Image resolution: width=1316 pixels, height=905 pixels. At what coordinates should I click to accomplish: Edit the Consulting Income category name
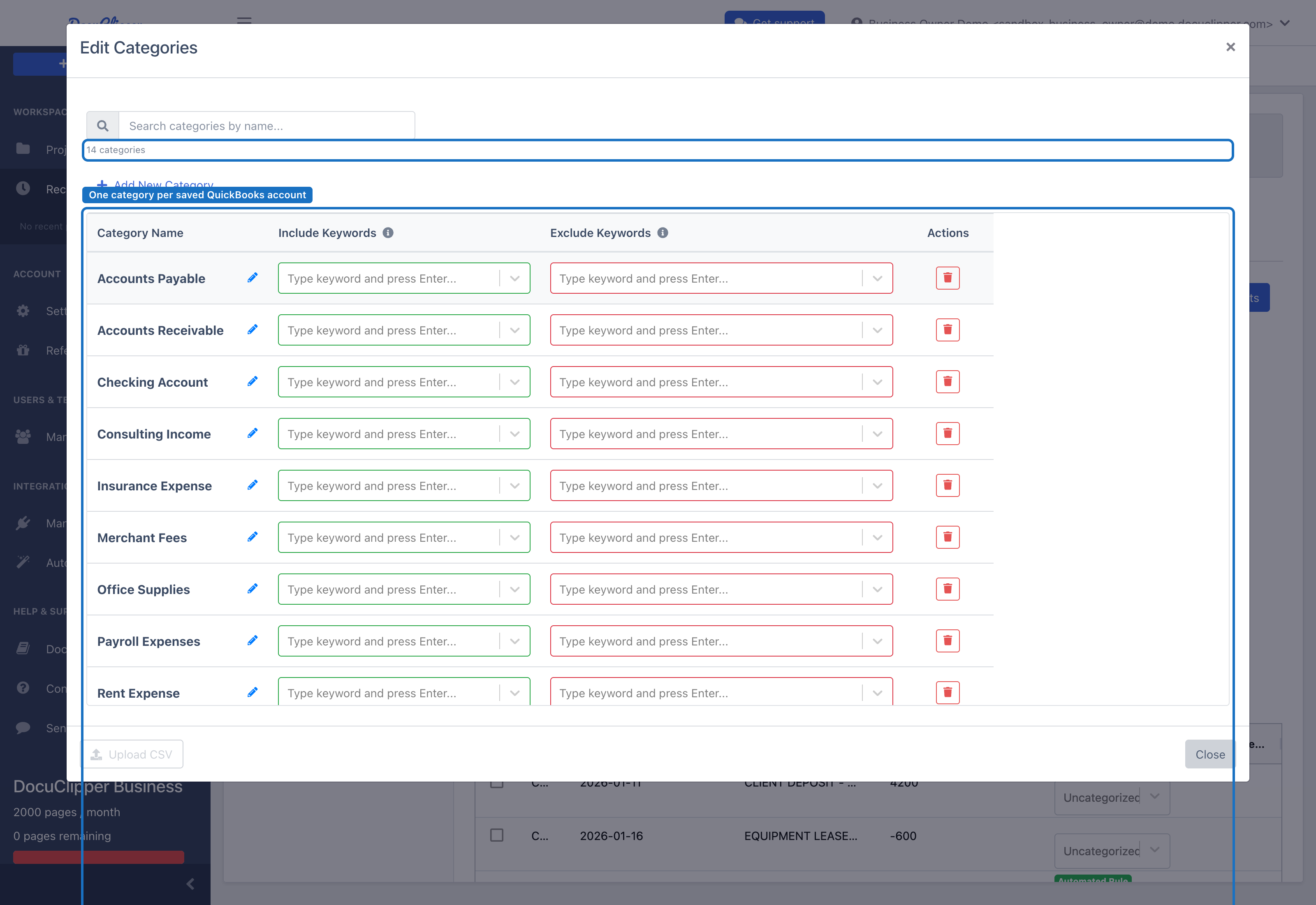[252, 433]
